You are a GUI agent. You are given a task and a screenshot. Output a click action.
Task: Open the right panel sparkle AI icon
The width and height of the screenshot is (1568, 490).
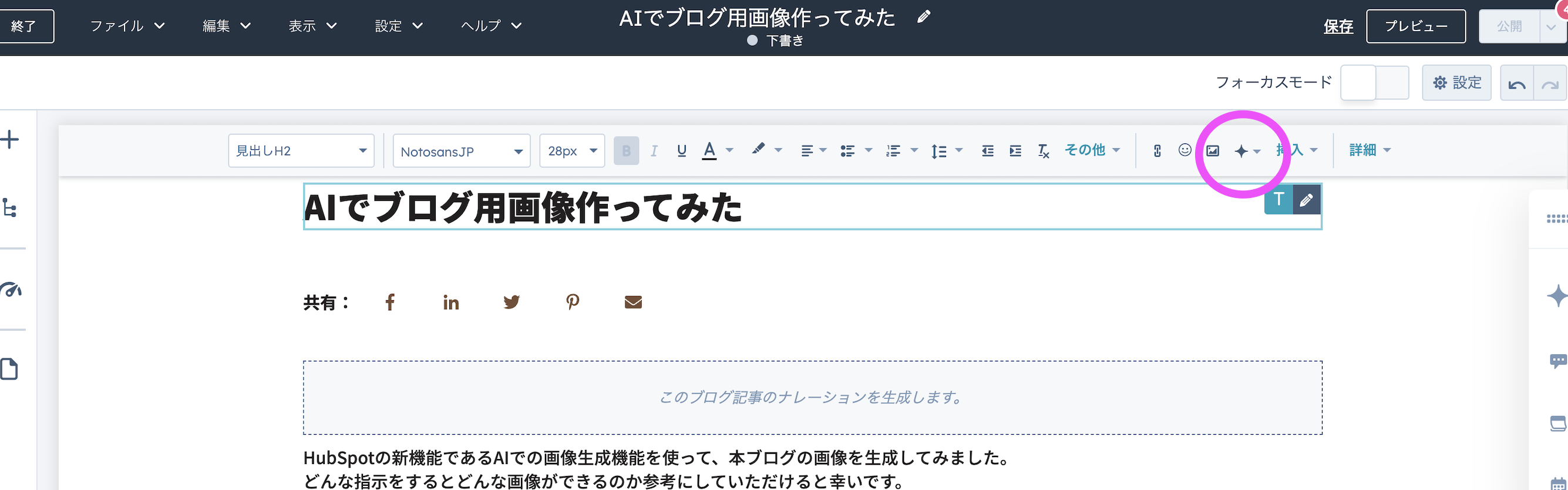pos(1557,296)
